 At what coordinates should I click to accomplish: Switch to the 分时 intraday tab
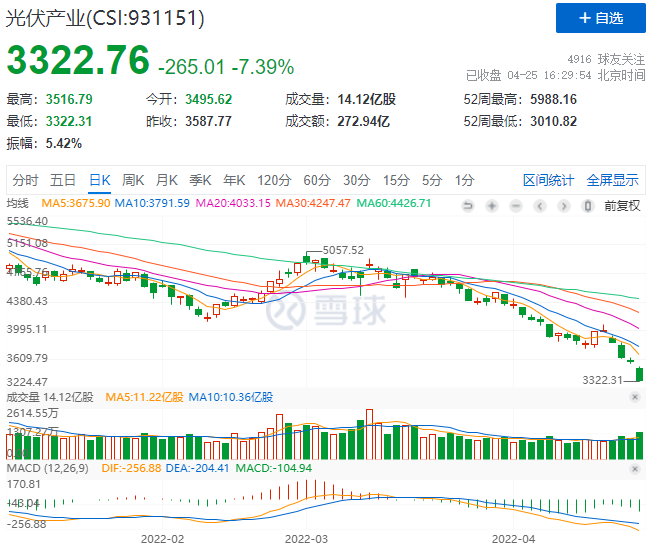click(x=25, y=180)
